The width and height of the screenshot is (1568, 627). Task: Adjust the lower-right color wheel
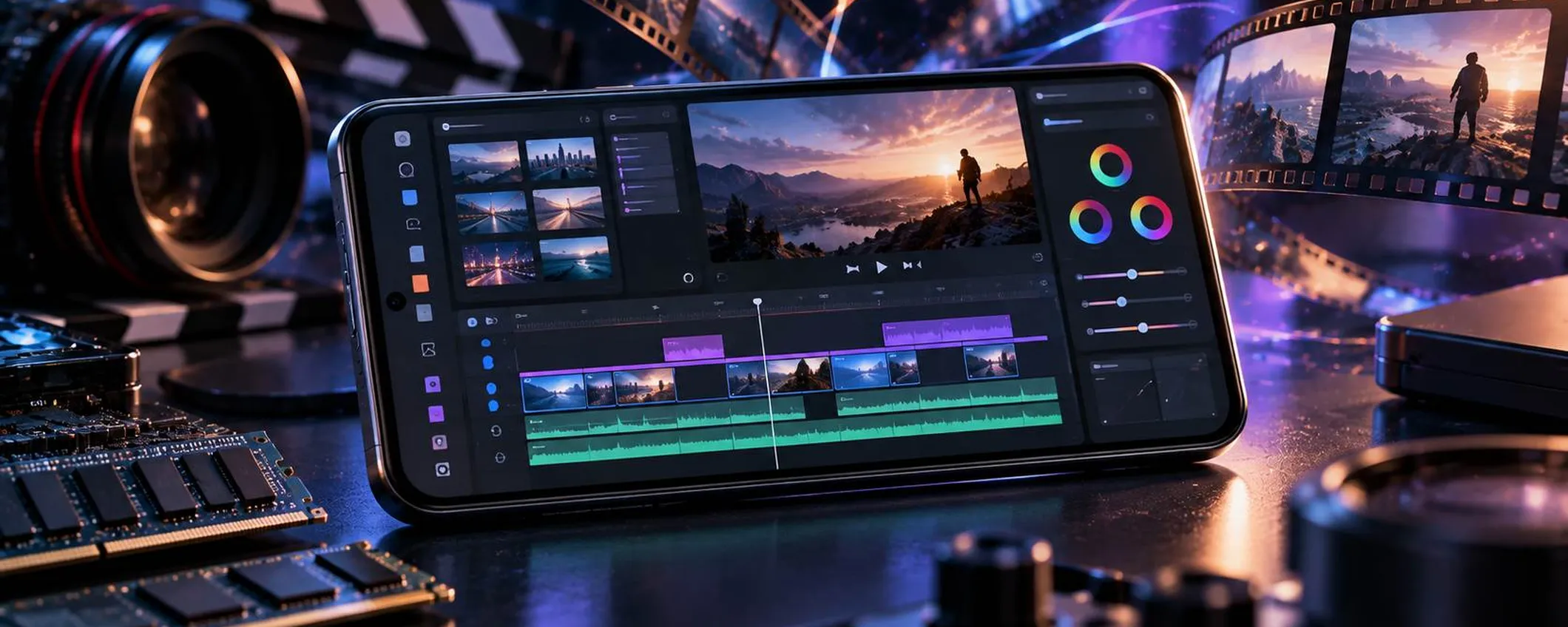click(x=1151, y=218)
